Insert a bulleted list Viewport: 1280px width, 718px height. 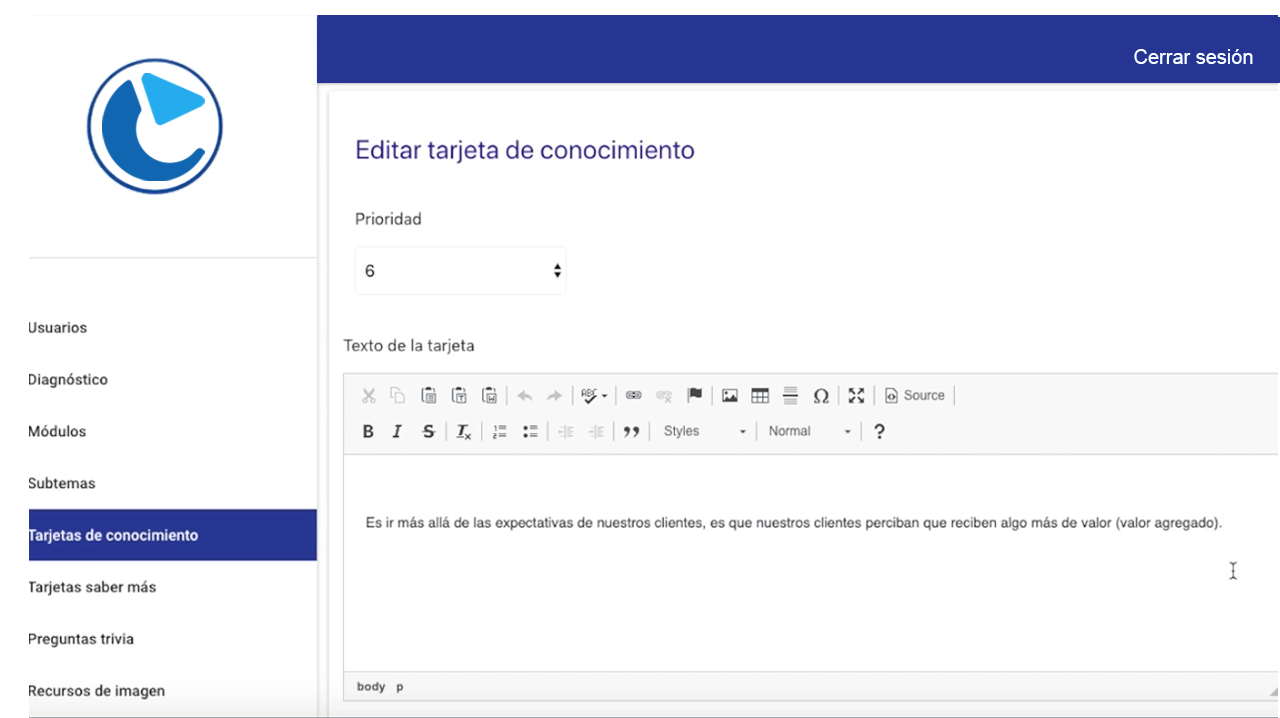[x=530, y=431]
